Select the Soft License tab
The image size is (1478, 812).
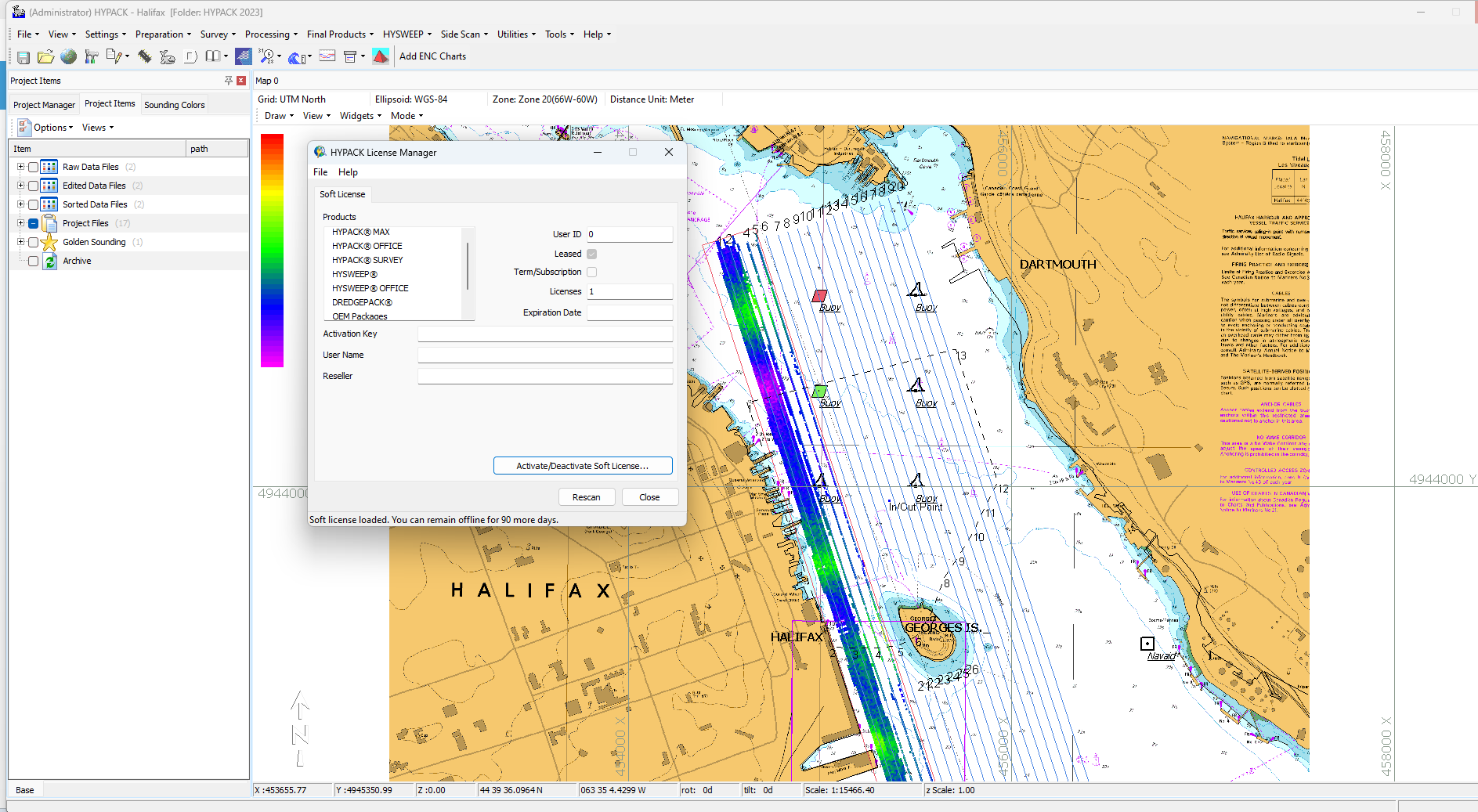(x=342, y=194)
